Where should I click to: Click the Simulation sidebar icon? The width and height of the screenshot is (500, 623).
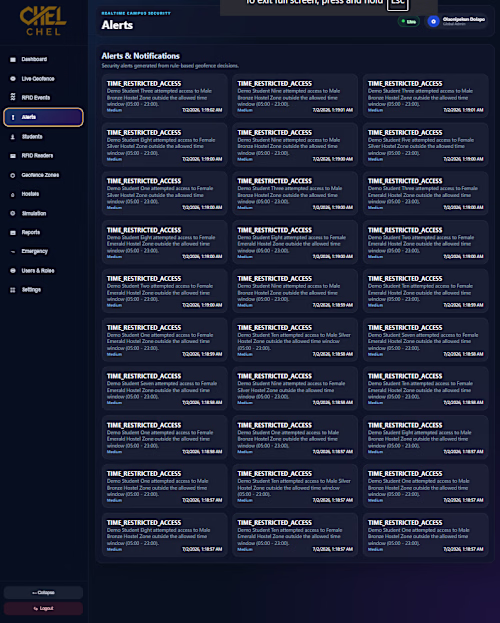coord(13,213)
